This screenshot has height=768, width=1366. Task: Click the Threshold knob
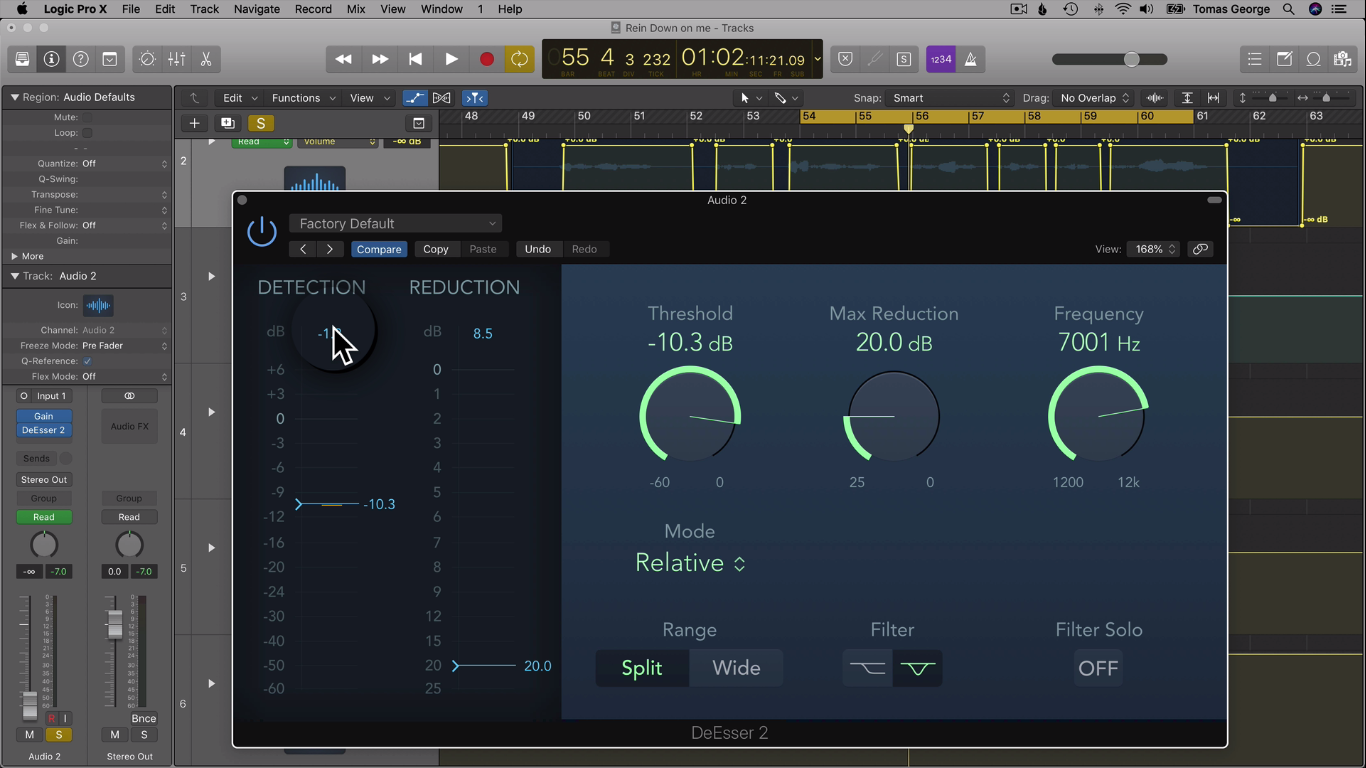pos(690,416)
